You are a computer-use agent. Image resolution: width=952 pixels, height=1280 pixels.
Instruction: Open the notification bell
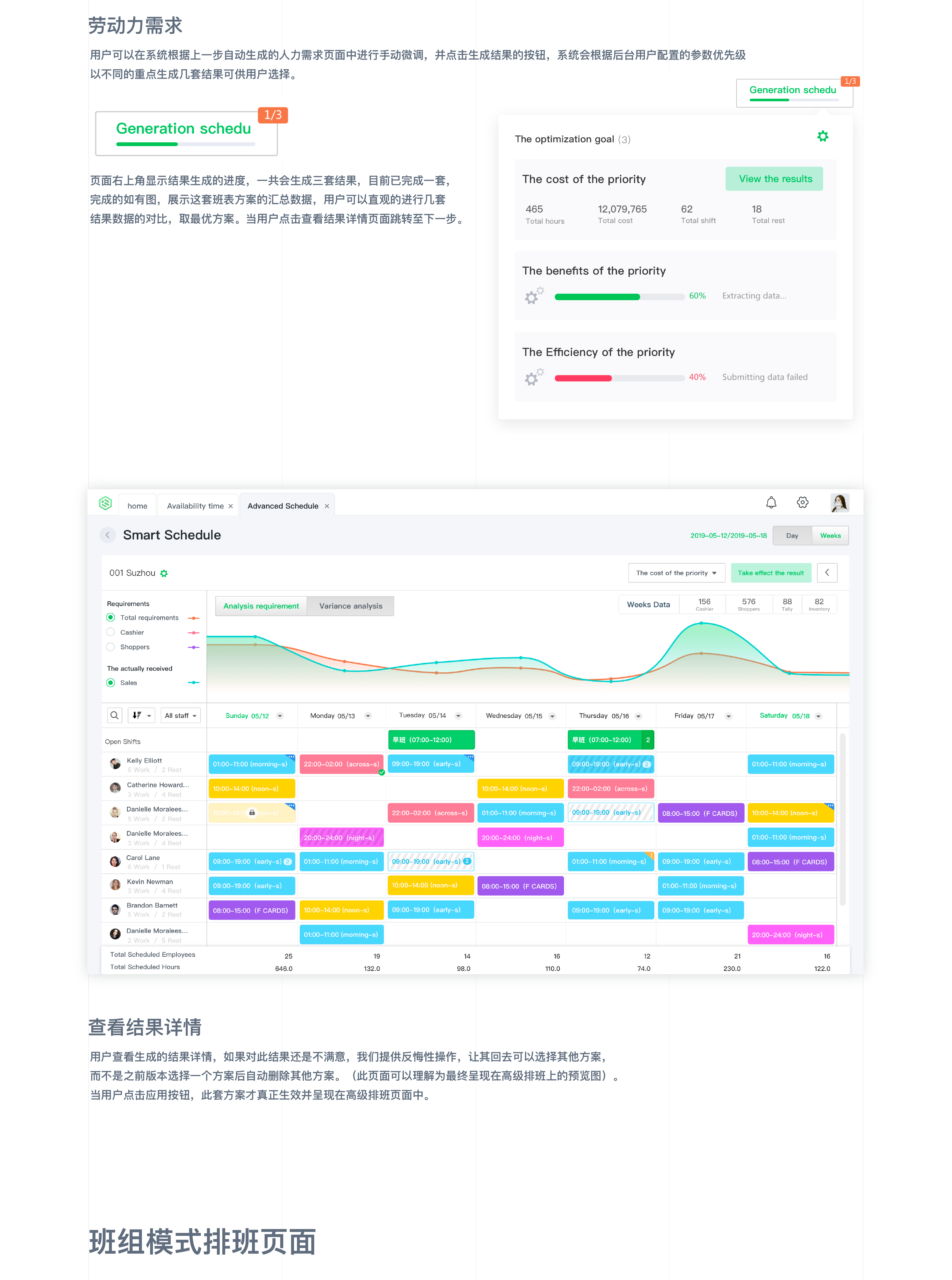(x=771, y=502)
